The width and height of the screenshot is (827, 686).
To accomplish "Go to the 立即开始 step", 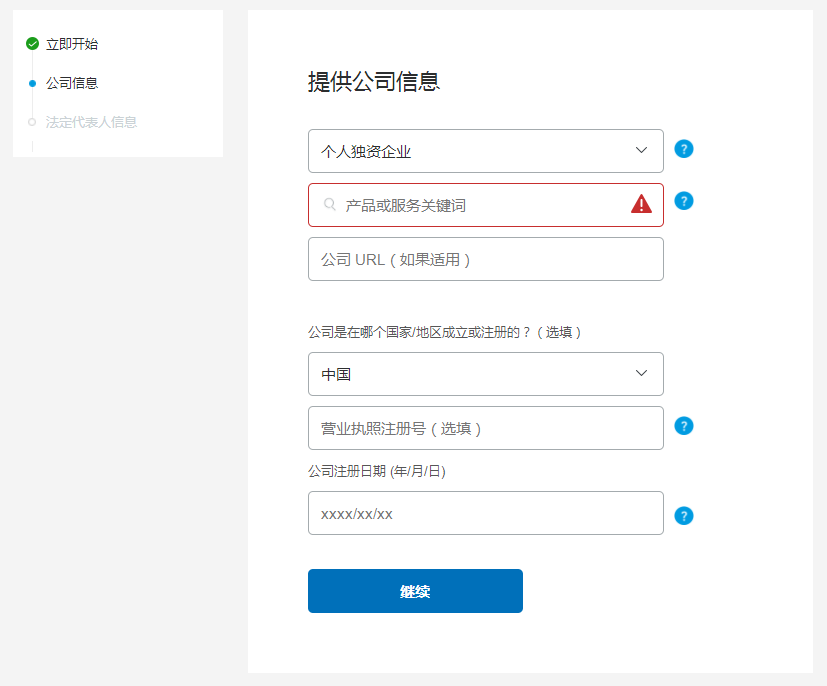I will [x=72, y=44].
